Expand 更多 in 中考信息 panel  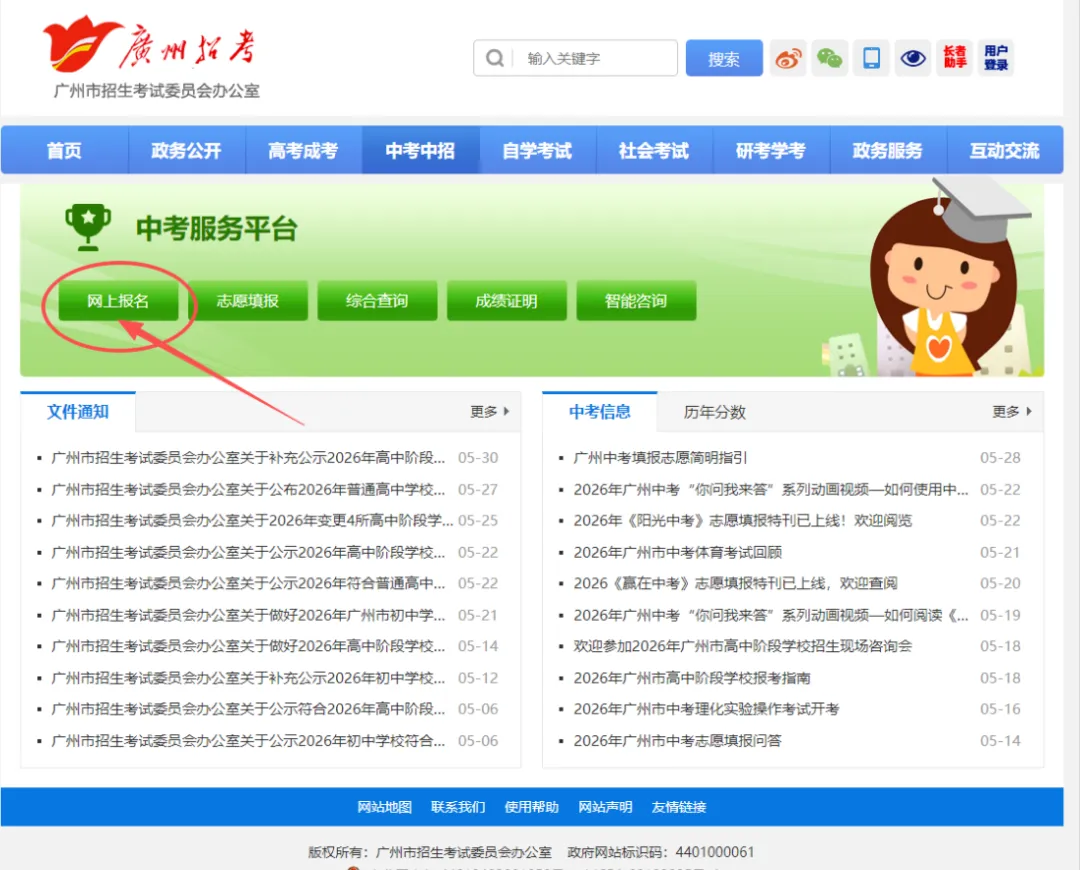pyautogui.click(x=1012, y=411)
